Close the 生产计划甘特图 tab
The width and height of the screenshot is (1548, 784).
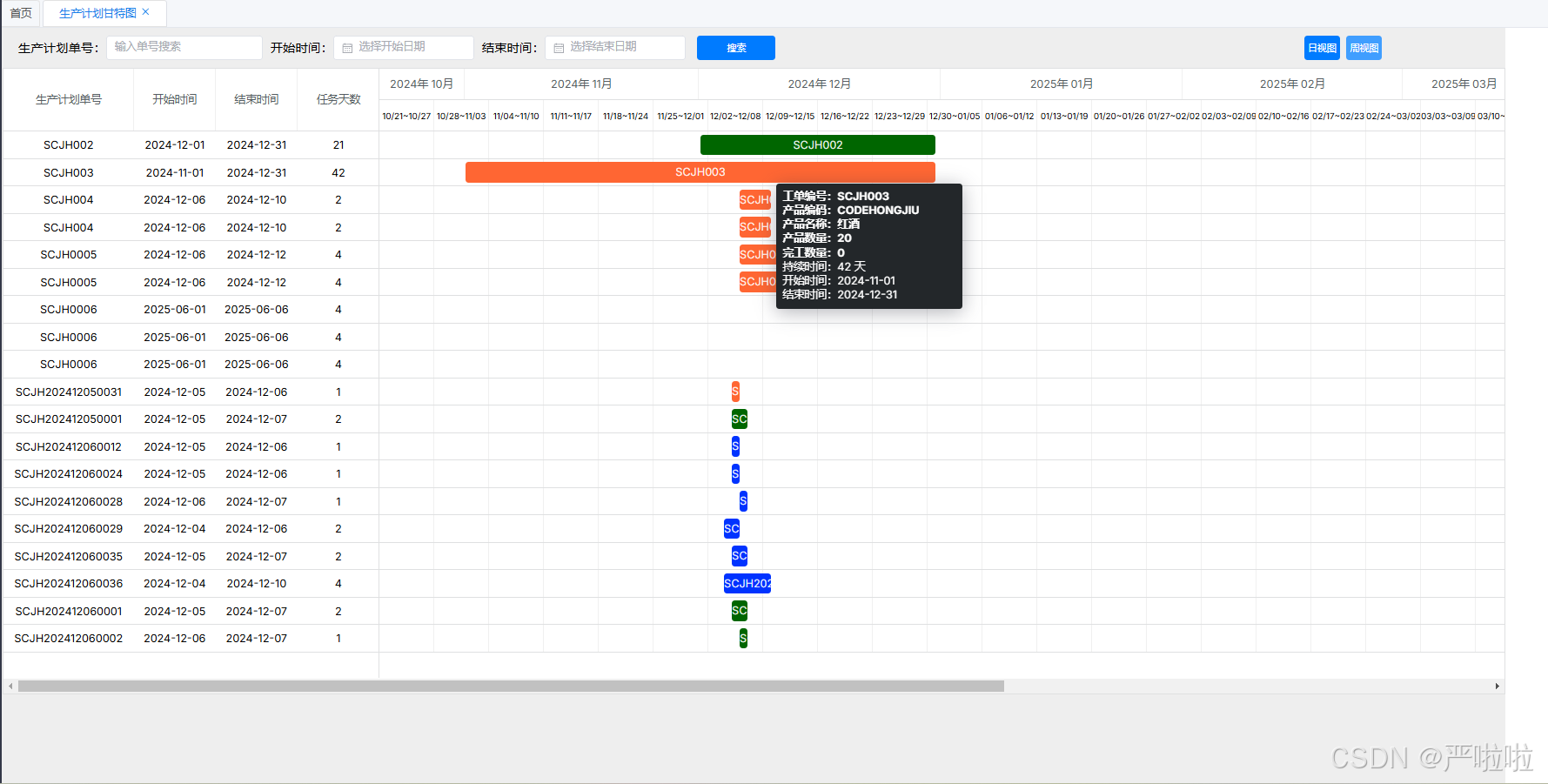pyautogui.click(x=146, y=12)
